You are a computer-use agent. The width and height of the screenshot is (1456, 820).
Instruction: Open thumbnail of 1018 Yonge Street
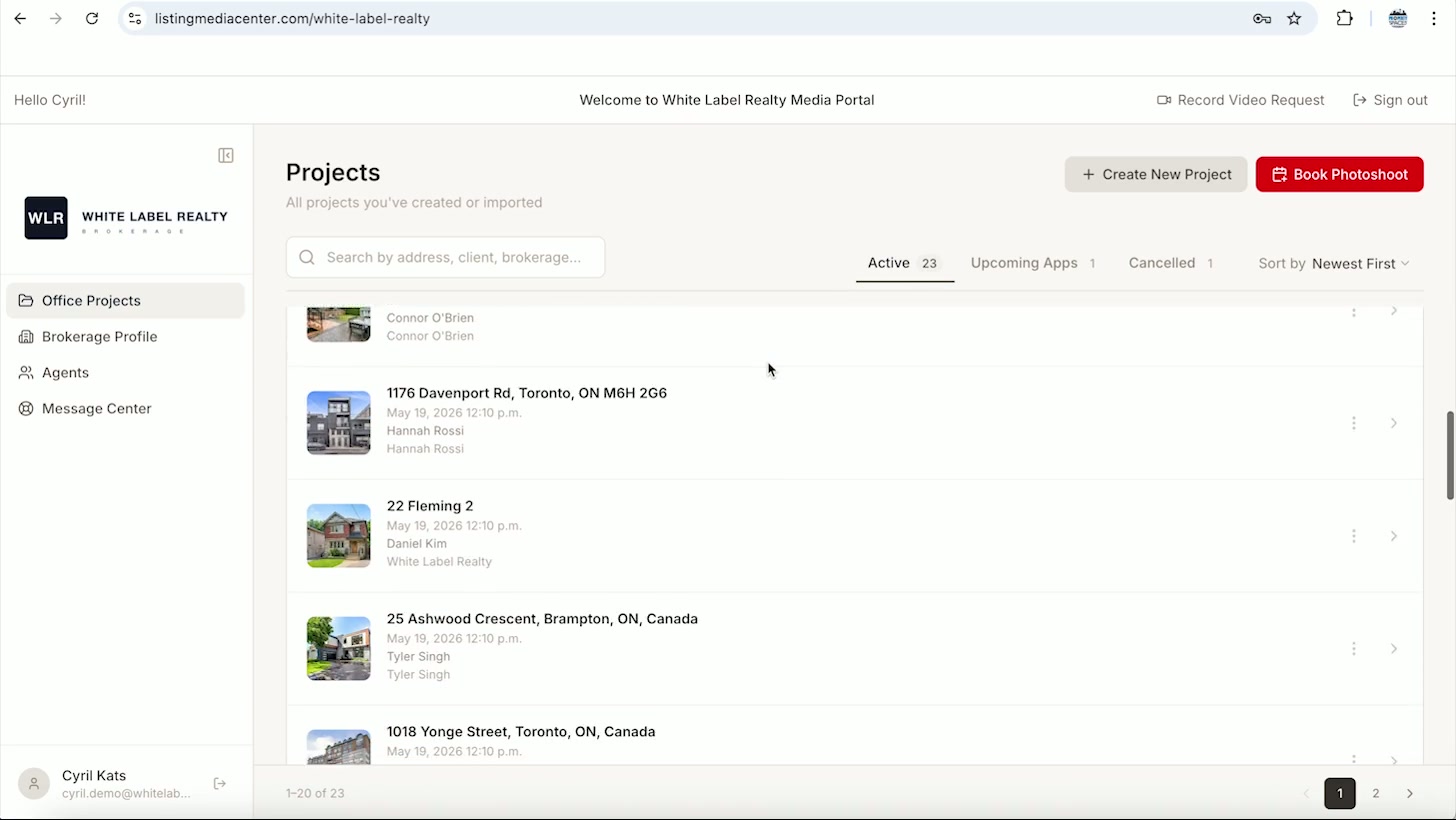[338, 747]
